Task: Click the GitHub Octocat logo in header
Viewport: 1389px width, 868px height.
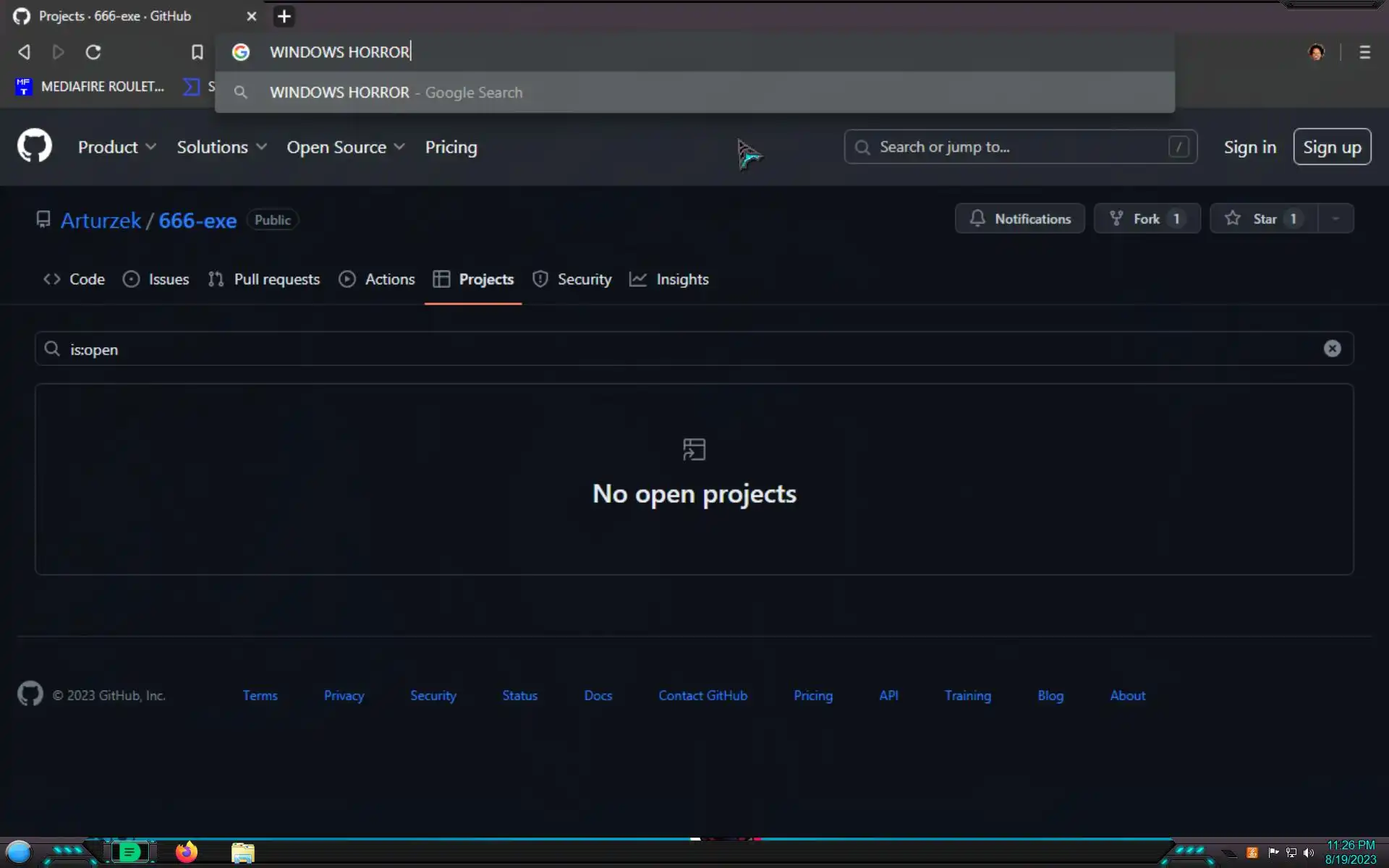Action: (34, 147)
